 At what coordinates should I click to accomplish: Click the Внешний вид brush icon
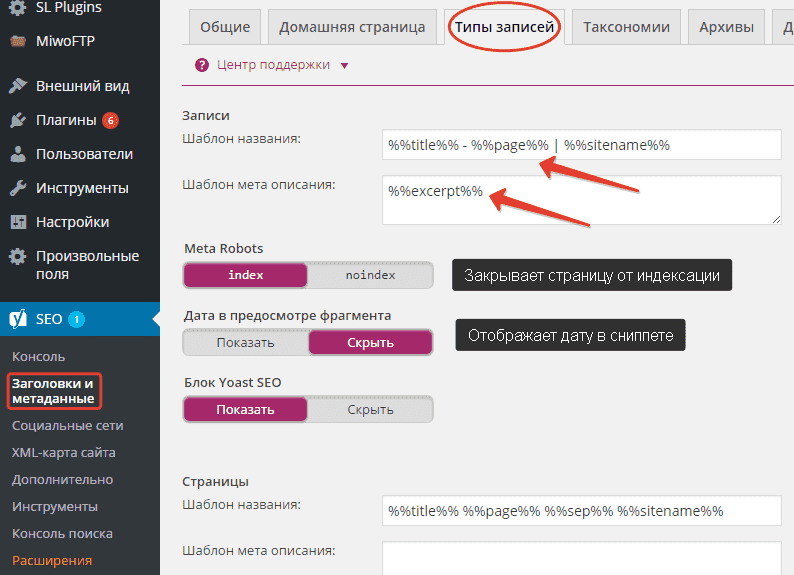(18, 86)
